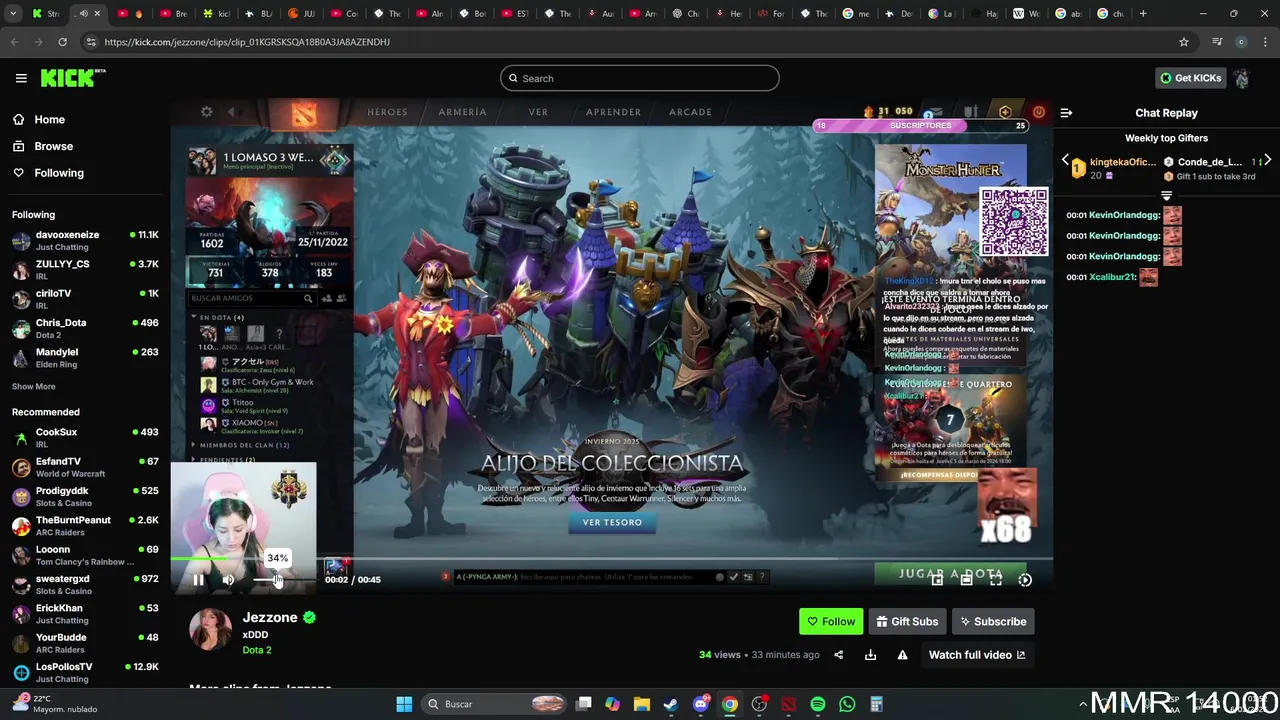Click the Dota settings gear in the video

(x=206, y=112)
